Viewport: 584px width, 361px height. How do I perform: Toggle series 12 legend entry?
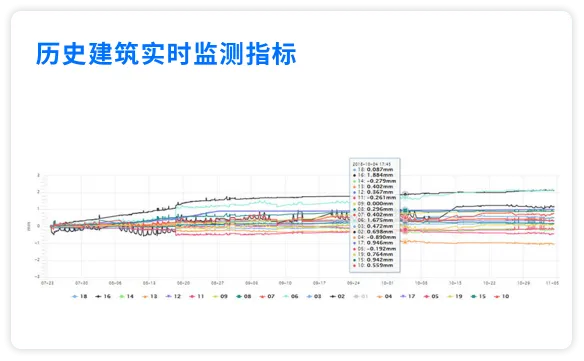click(173, 297)
